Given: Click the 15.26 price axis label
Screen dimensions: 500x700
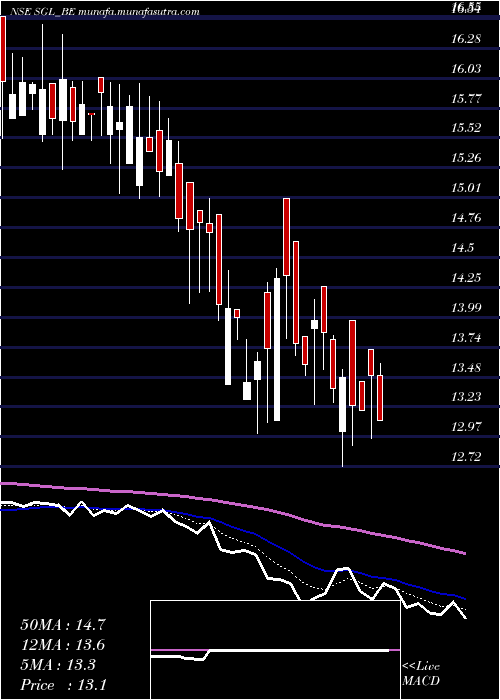Looking at the screenshot, I should [x=466, y=158].
